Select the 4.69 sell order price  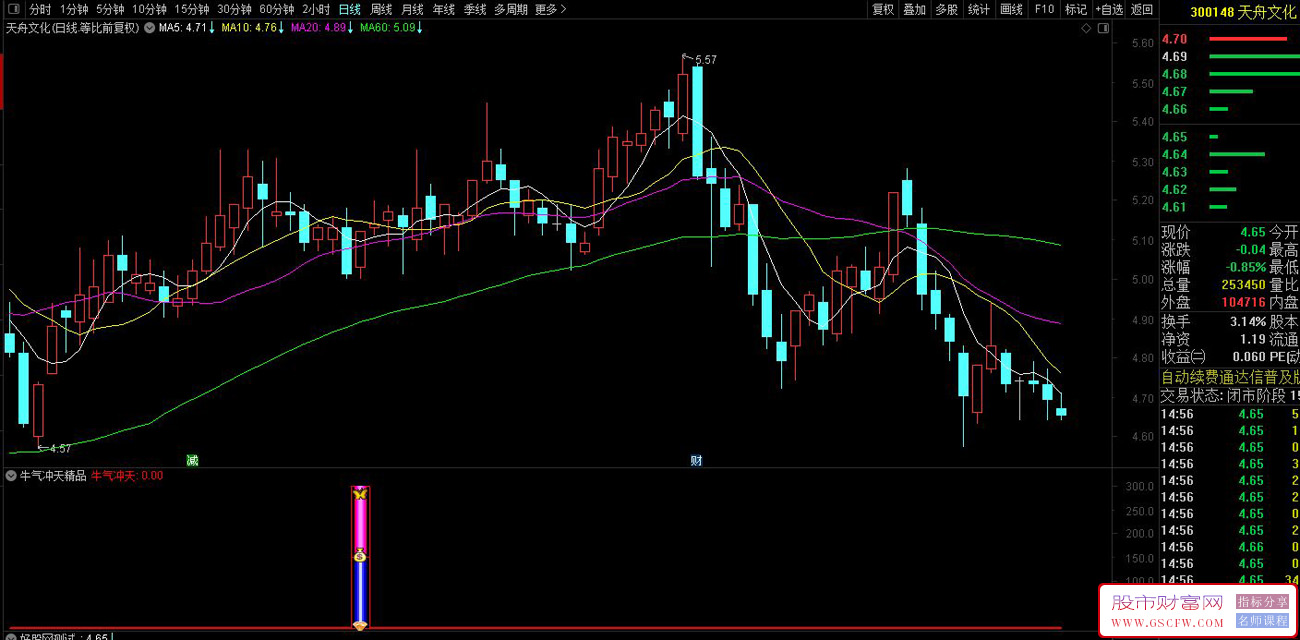pos(1174,57)
